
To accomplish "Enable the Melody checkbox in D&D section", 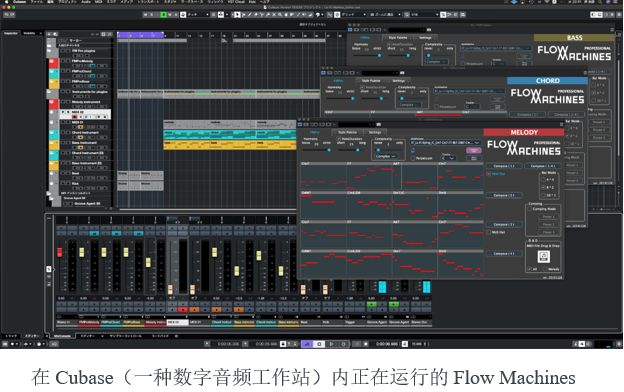I will 545,269.
